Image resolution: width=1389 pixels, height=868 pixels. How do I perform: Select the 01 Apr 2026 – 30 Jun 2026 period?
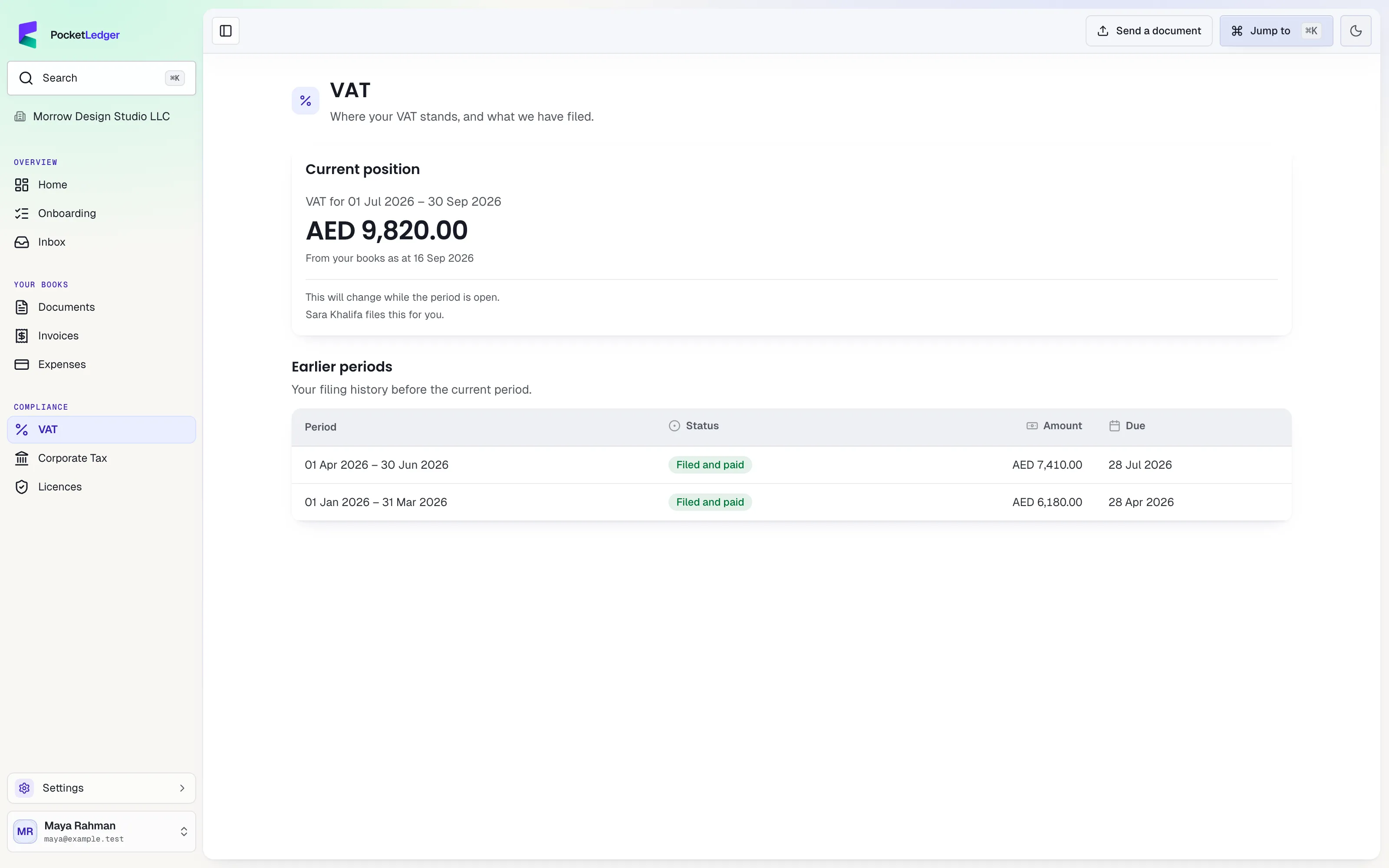click(x=376, y=465)
